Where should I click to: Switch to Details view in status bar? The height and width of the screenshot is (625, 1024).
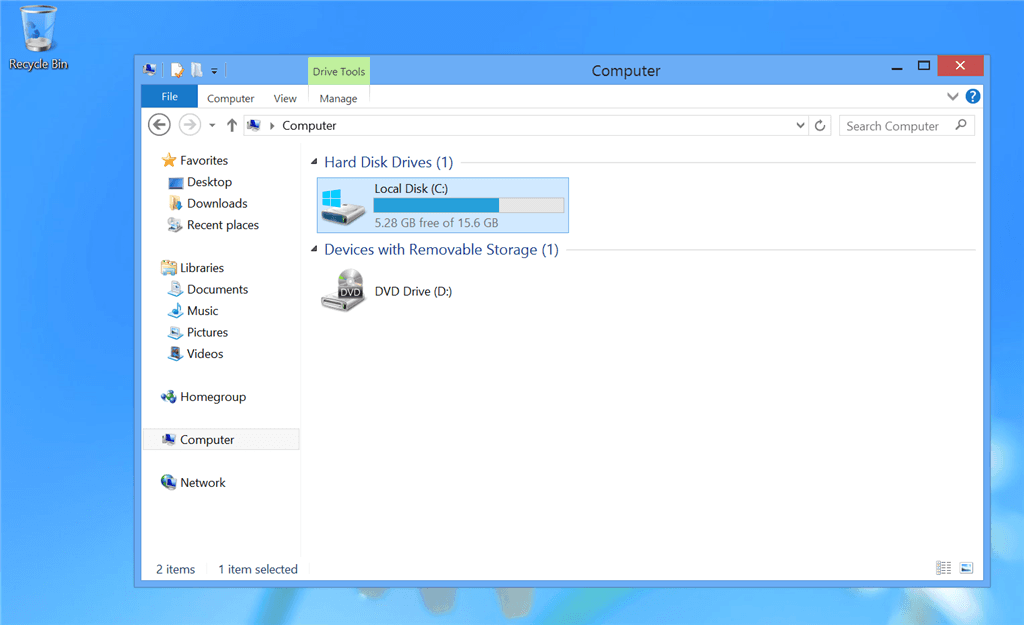point(944,568)
